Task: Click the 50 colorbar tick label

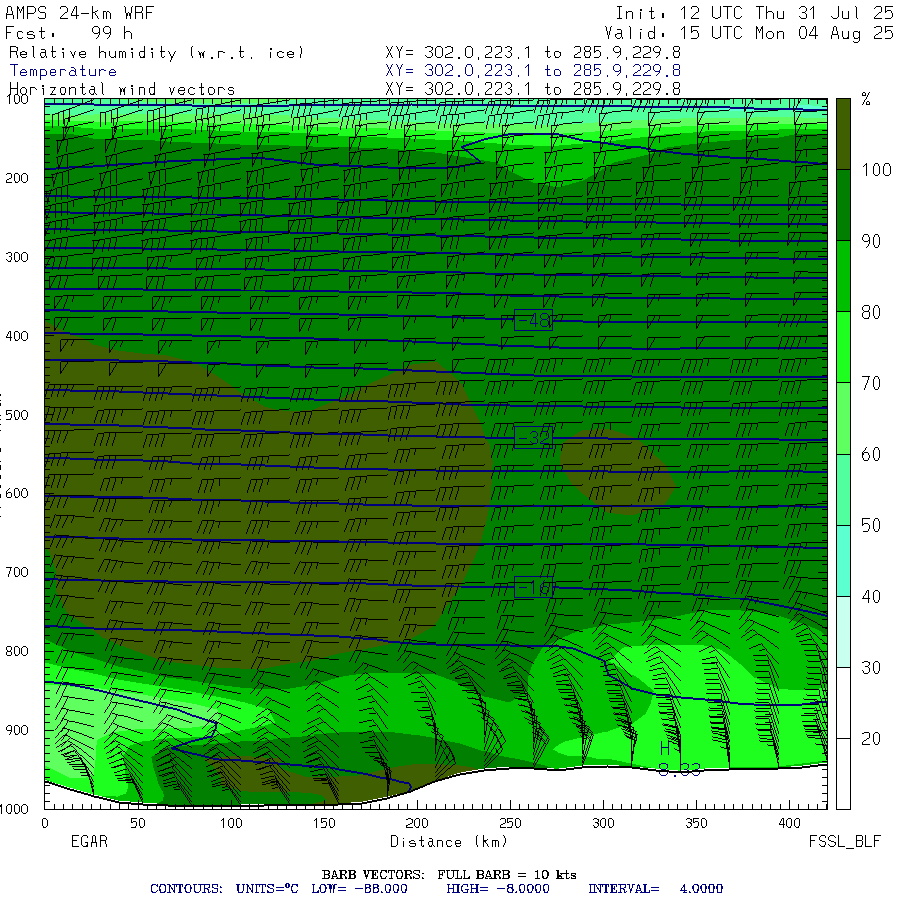Action: click(871, 525)
